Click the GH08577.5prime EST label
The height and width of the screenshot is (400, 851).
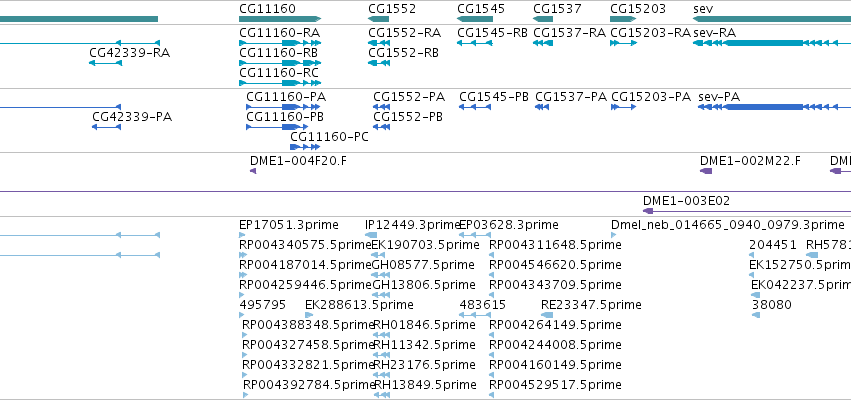point(423,265)
